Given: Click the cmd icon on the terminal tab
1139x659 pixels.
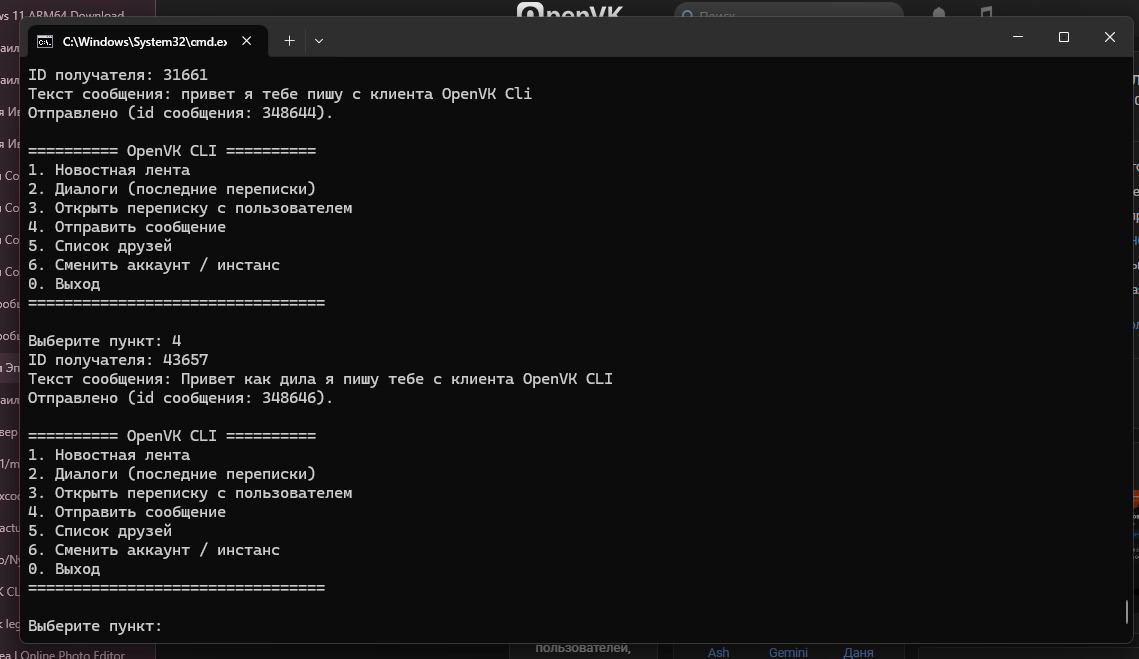Looking at the screenshot, I should [x=45, y=41].
